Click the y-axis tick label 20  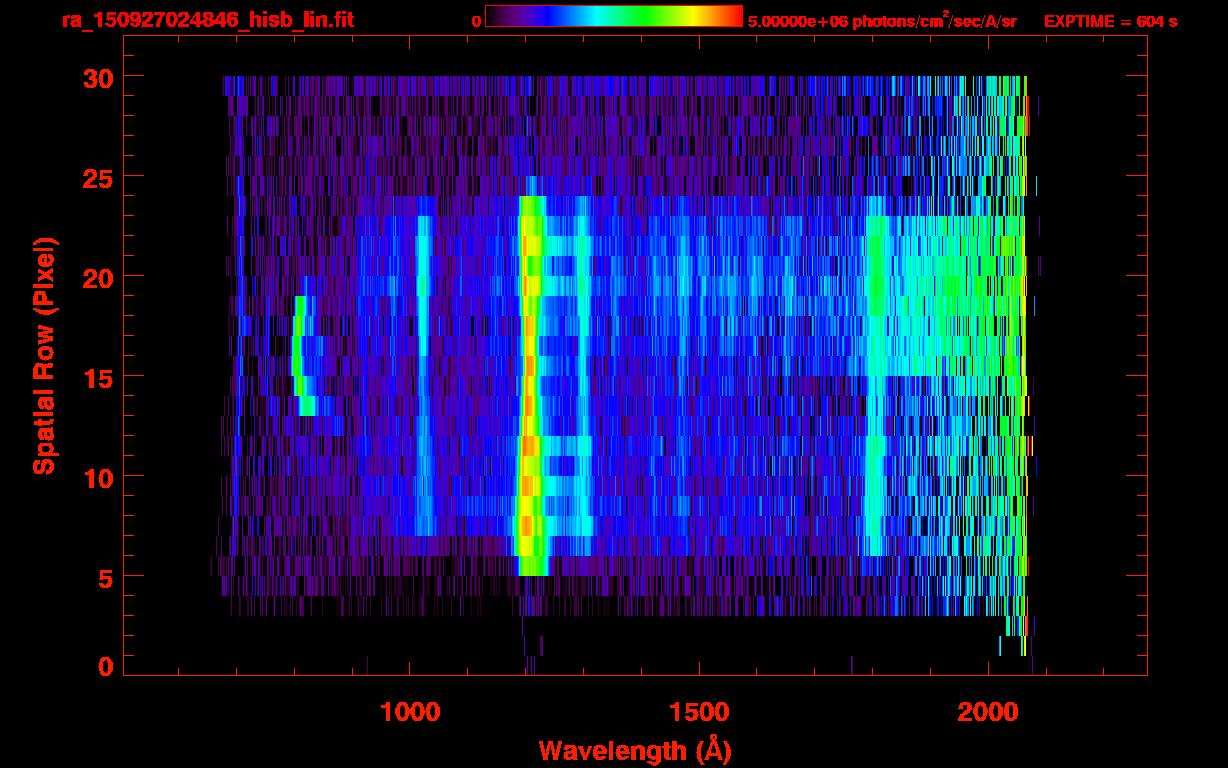97,277
